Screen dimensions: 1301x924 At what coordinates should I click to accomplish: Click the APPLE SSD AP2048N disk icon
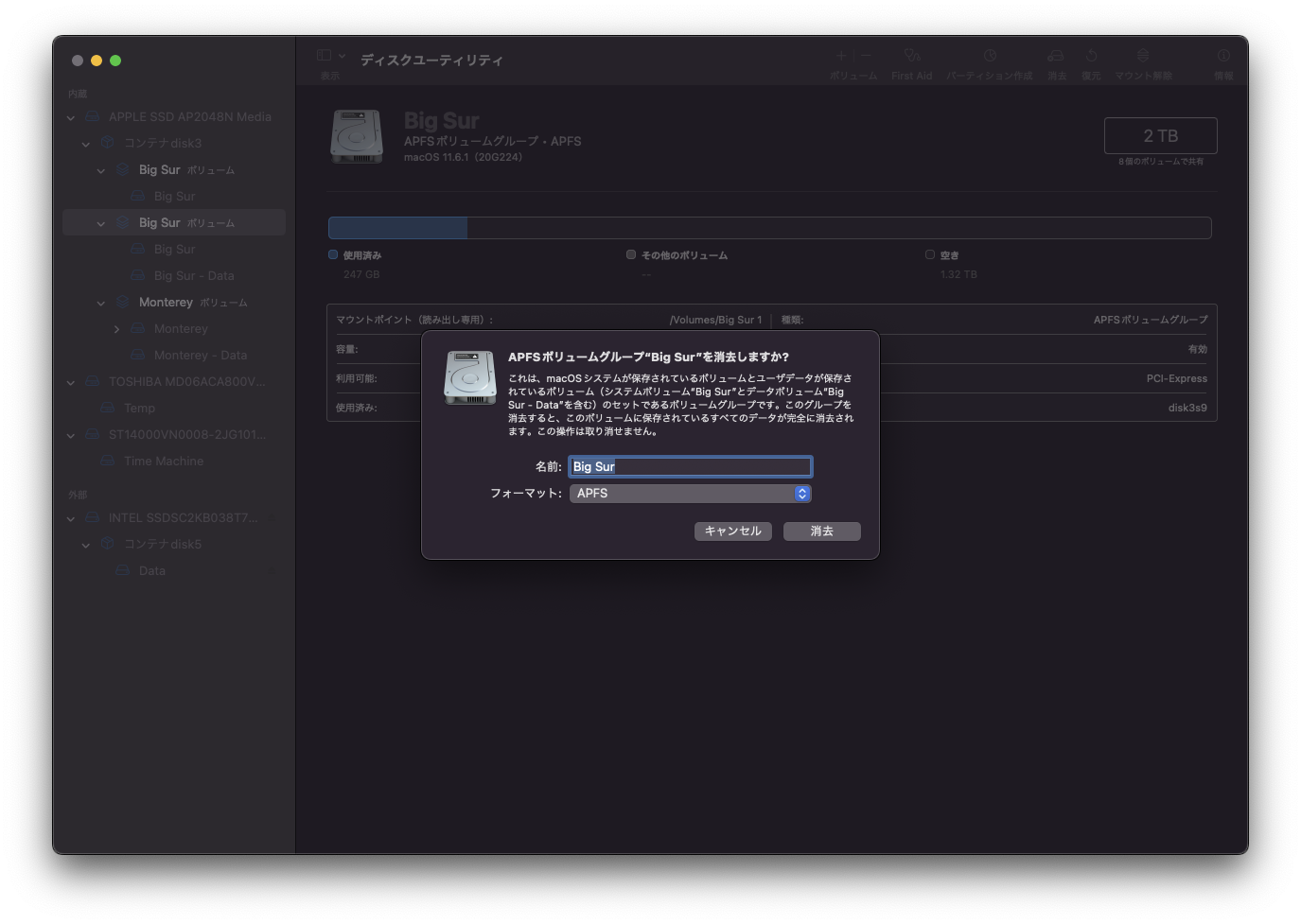pyautogui.click(x=93, y=116)
